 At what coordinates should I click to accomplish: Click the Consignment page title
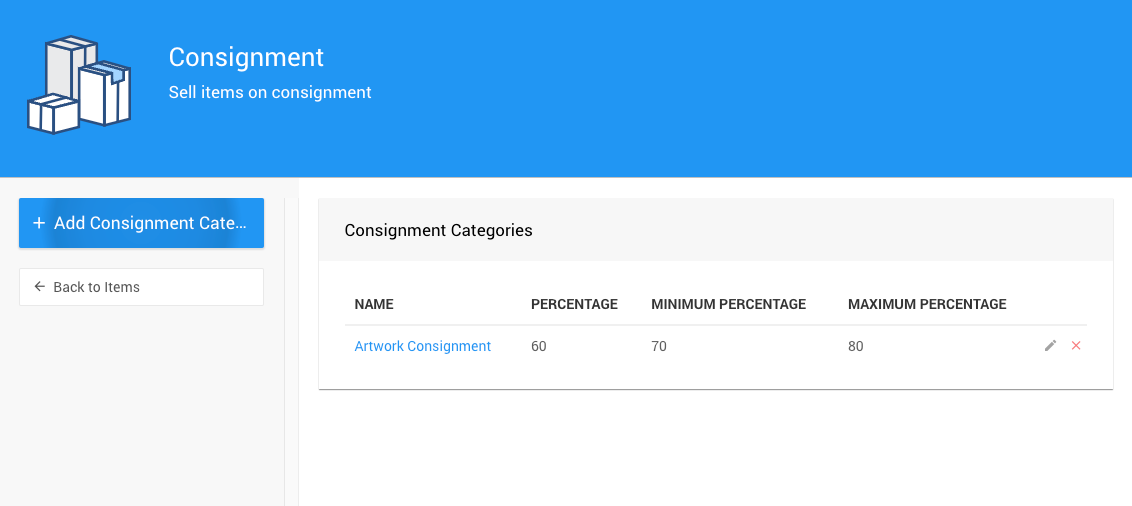pyautogui.click(x=246, y=57)
